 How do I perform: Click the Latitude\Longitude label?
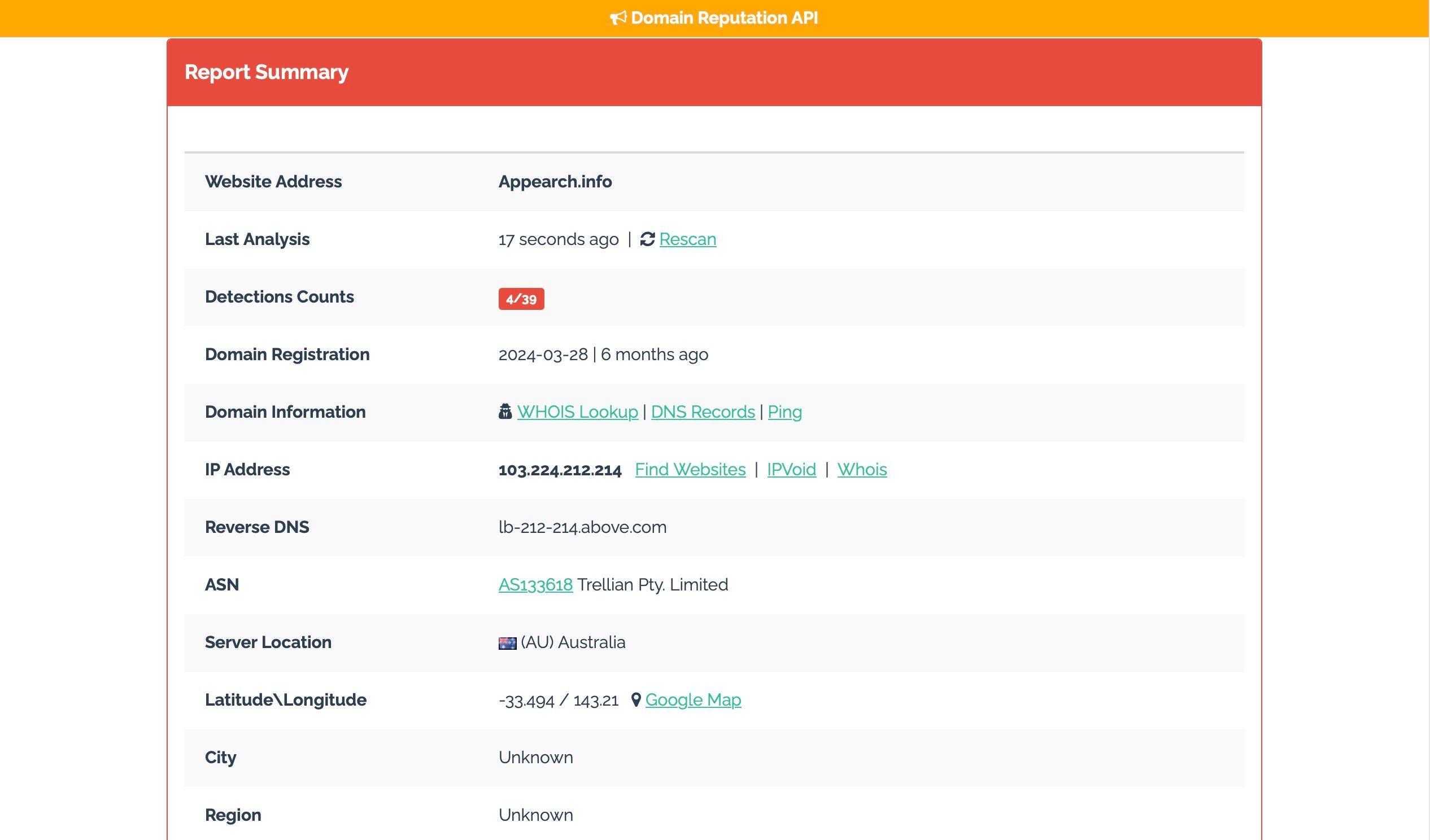285,701
